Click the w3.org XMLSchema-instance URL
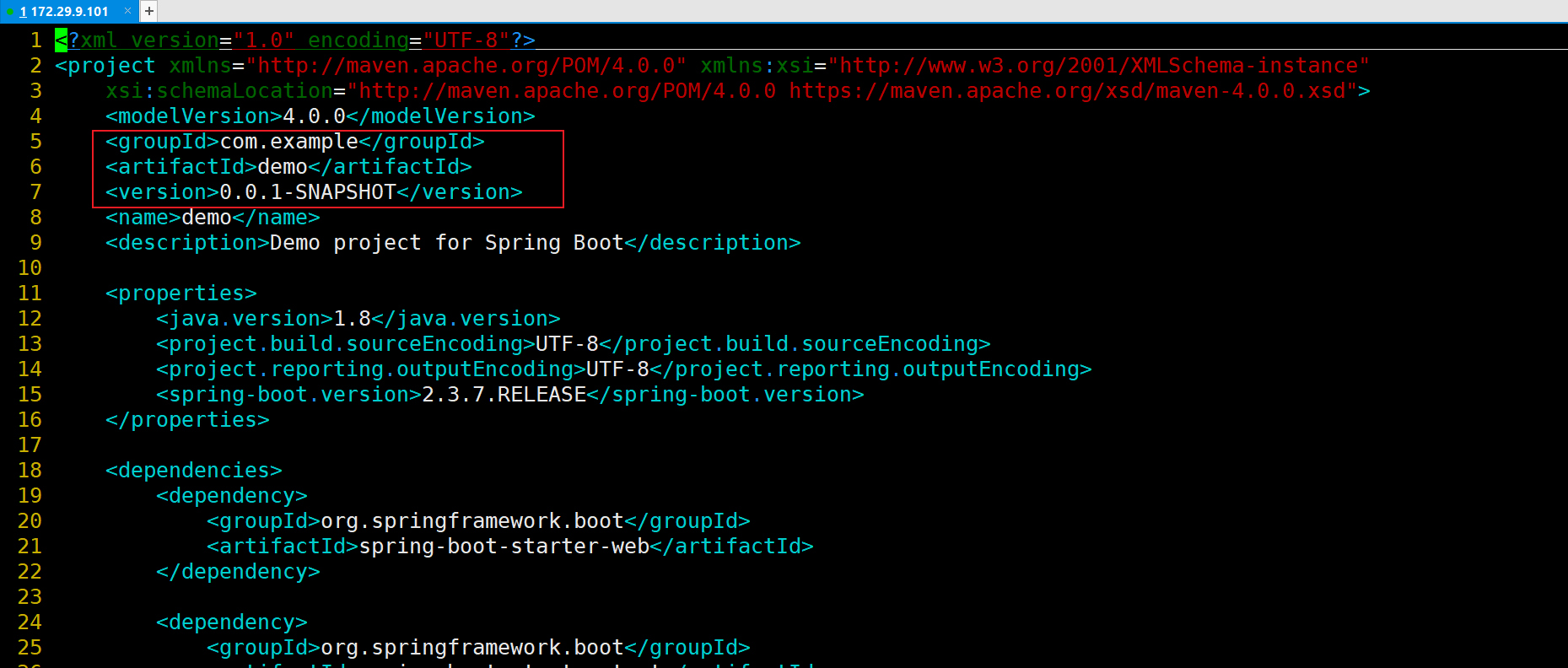The height and width of the screenshot is (668, 1568). (x=1098, y=66)
